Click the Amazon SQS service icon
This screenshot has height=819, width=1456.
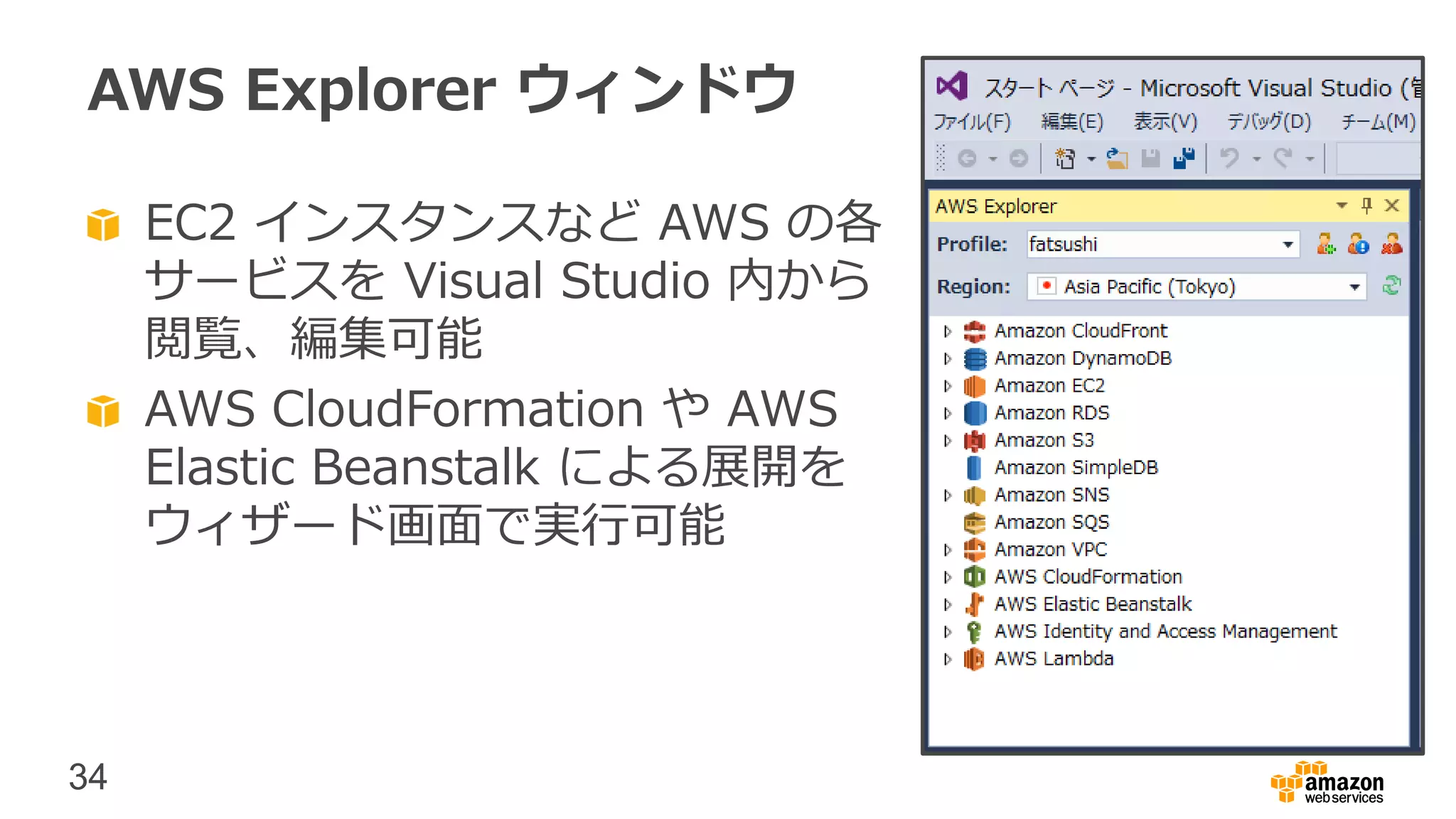975,523
